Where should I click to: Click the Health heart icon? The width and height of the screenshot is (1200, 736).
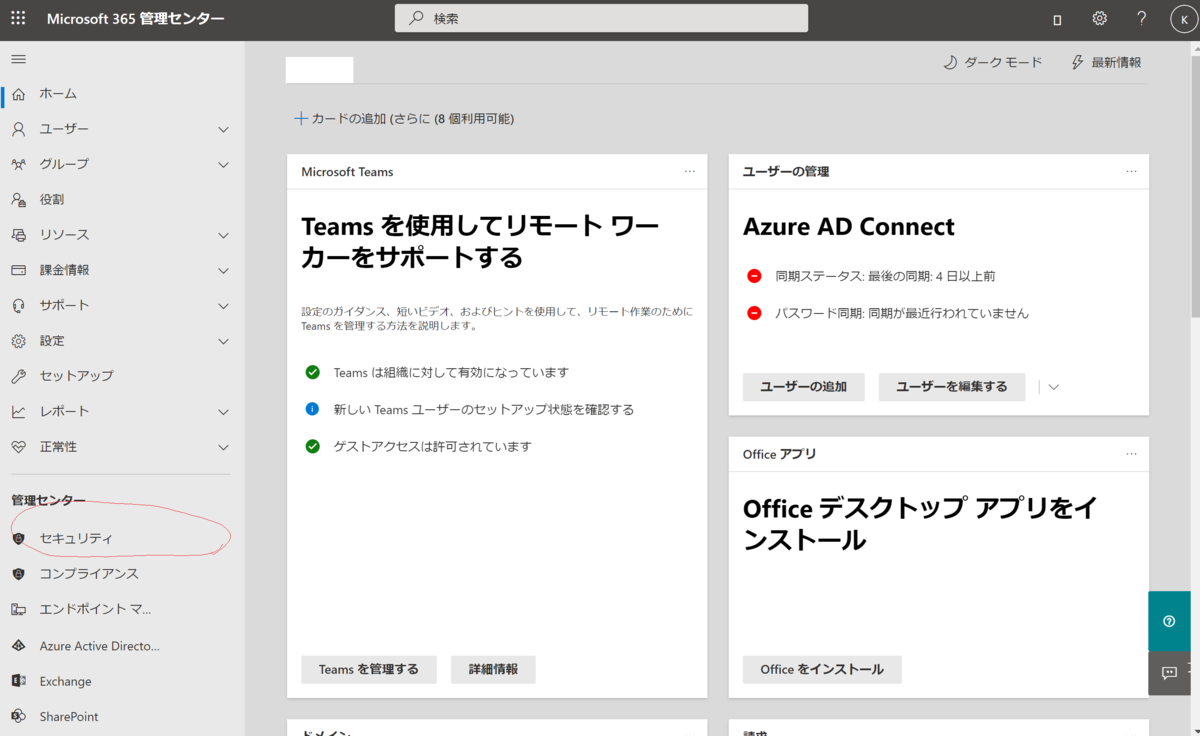18,447
